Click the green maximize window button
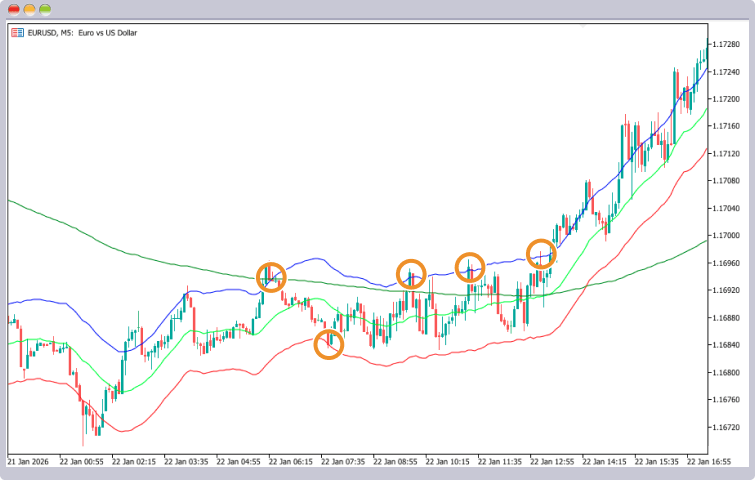This screenshot has height=480, width=755. click(x=45, y=9)
